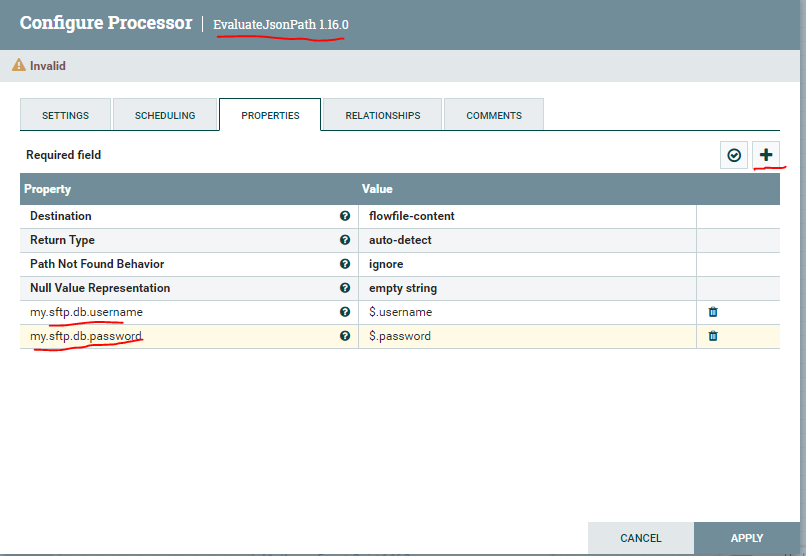Screen dimensions: 806x556
Task: Click the Verify properties checkmark icon
Action: pyautogui.click(x=734, y=155)
